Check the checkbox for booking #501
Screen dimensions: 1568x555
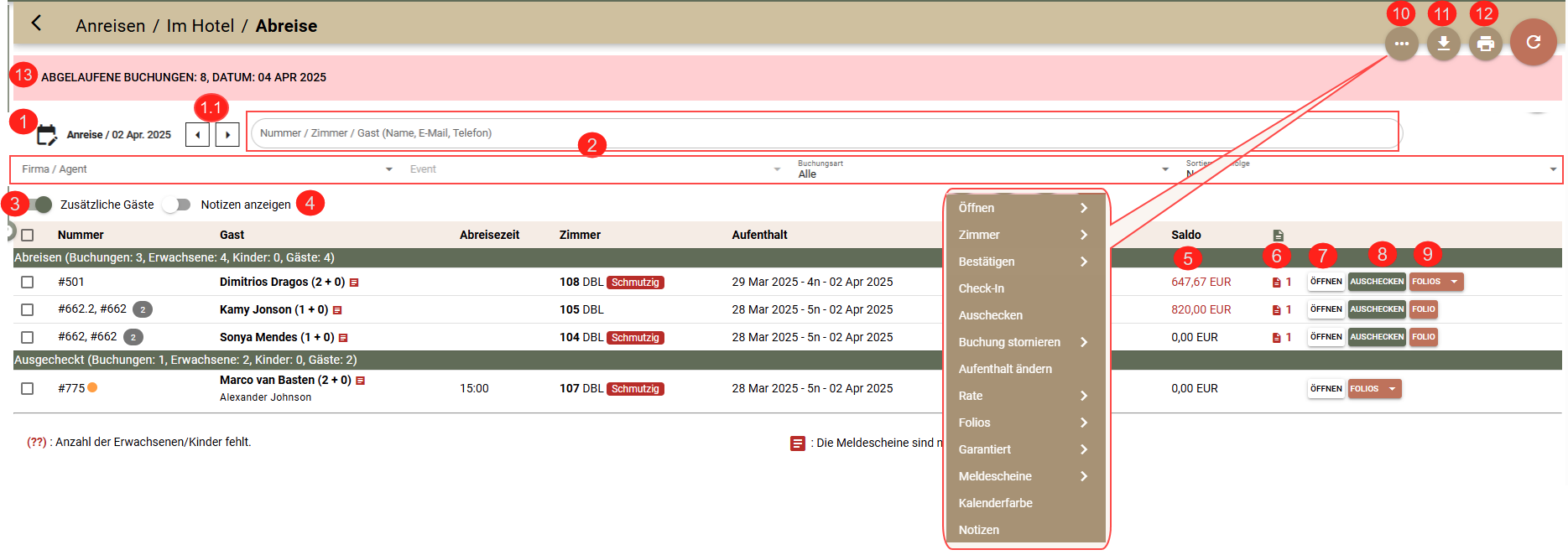pyautogui.click(x=28, y=283)
